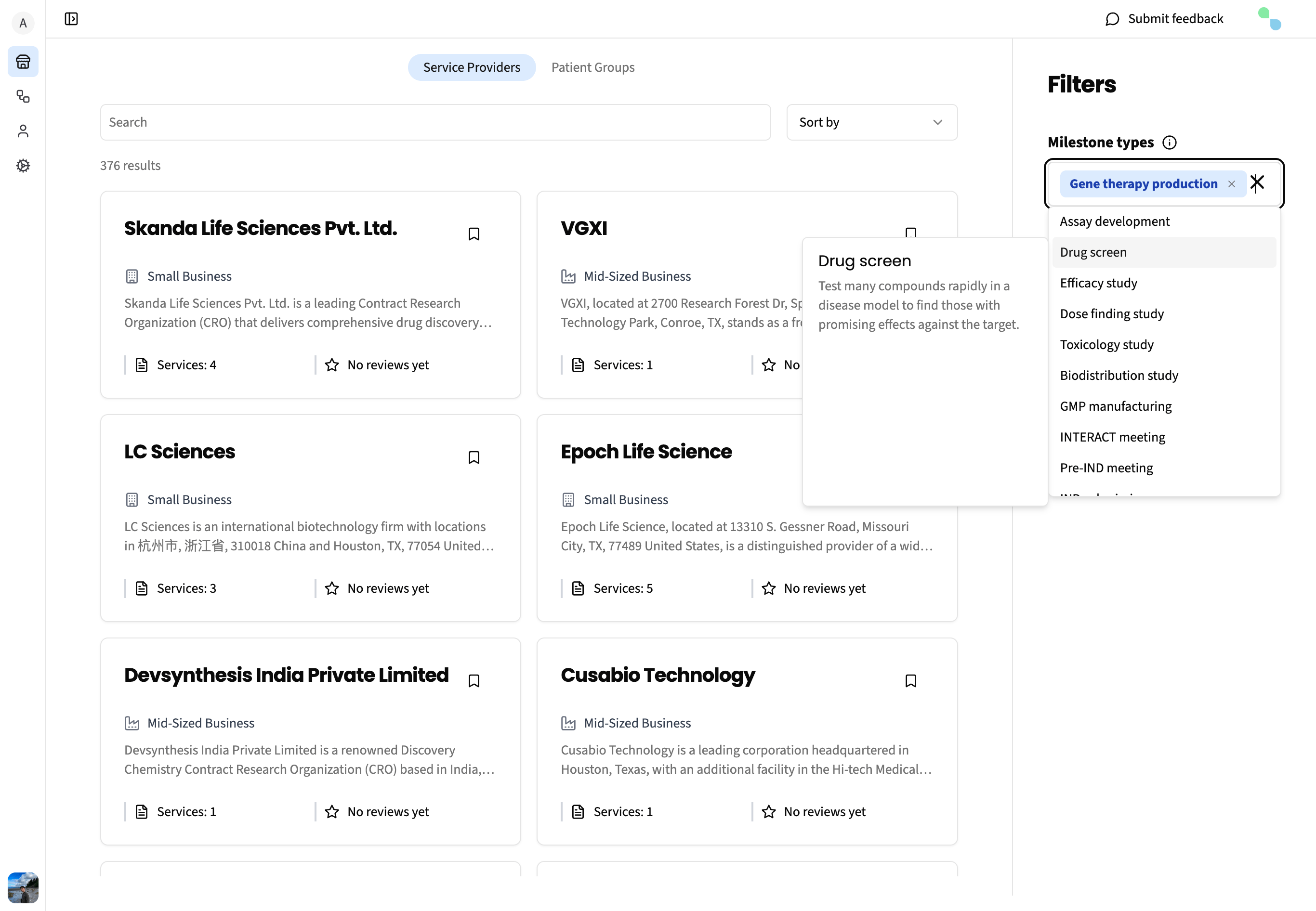Bookmark Skanda Life Sciences Pvt. Ltd.

474,234
